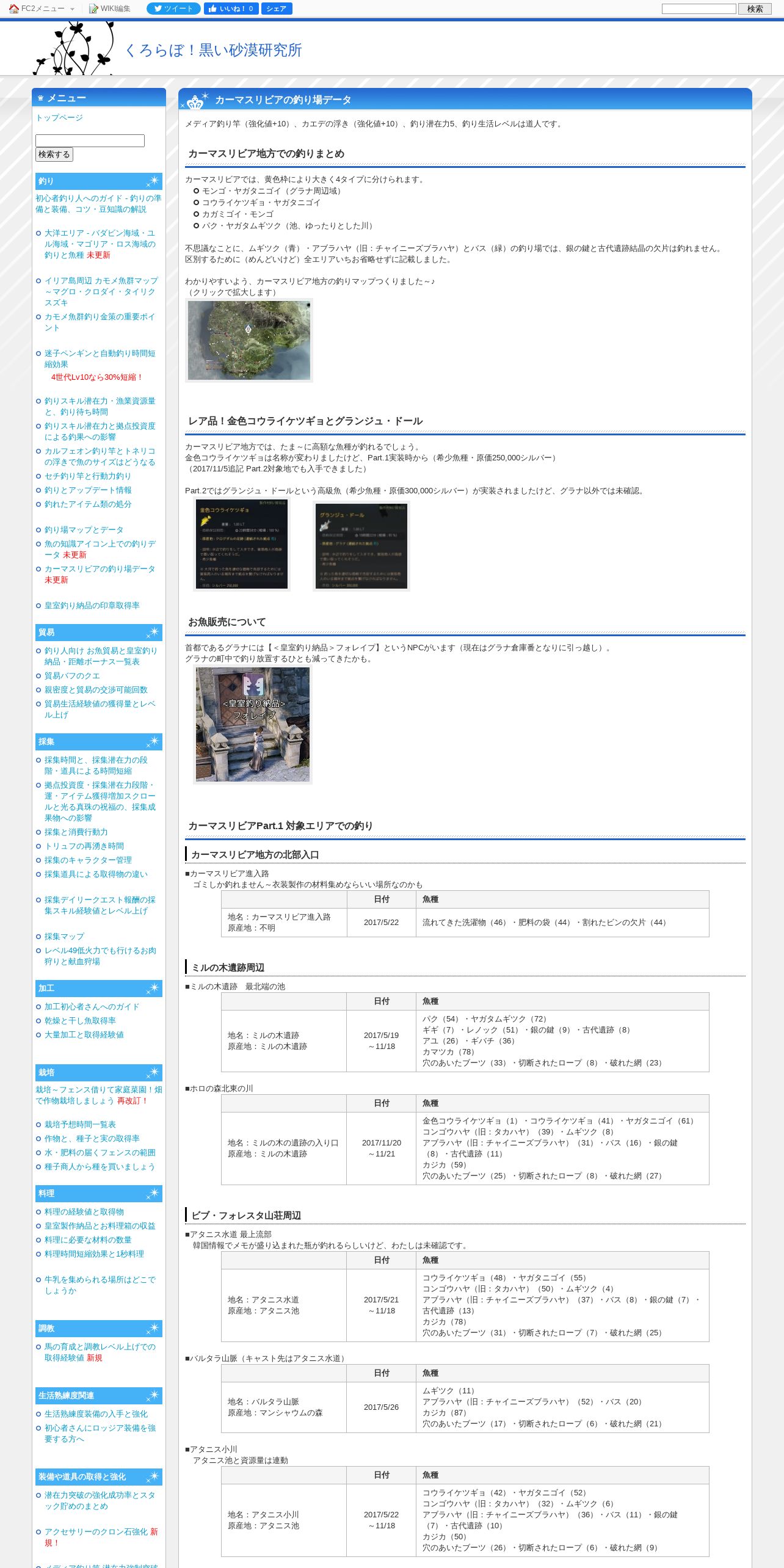This screenshot has height=1568, width=784.
Task: Click the シェア share button
Action: point(277,9)
